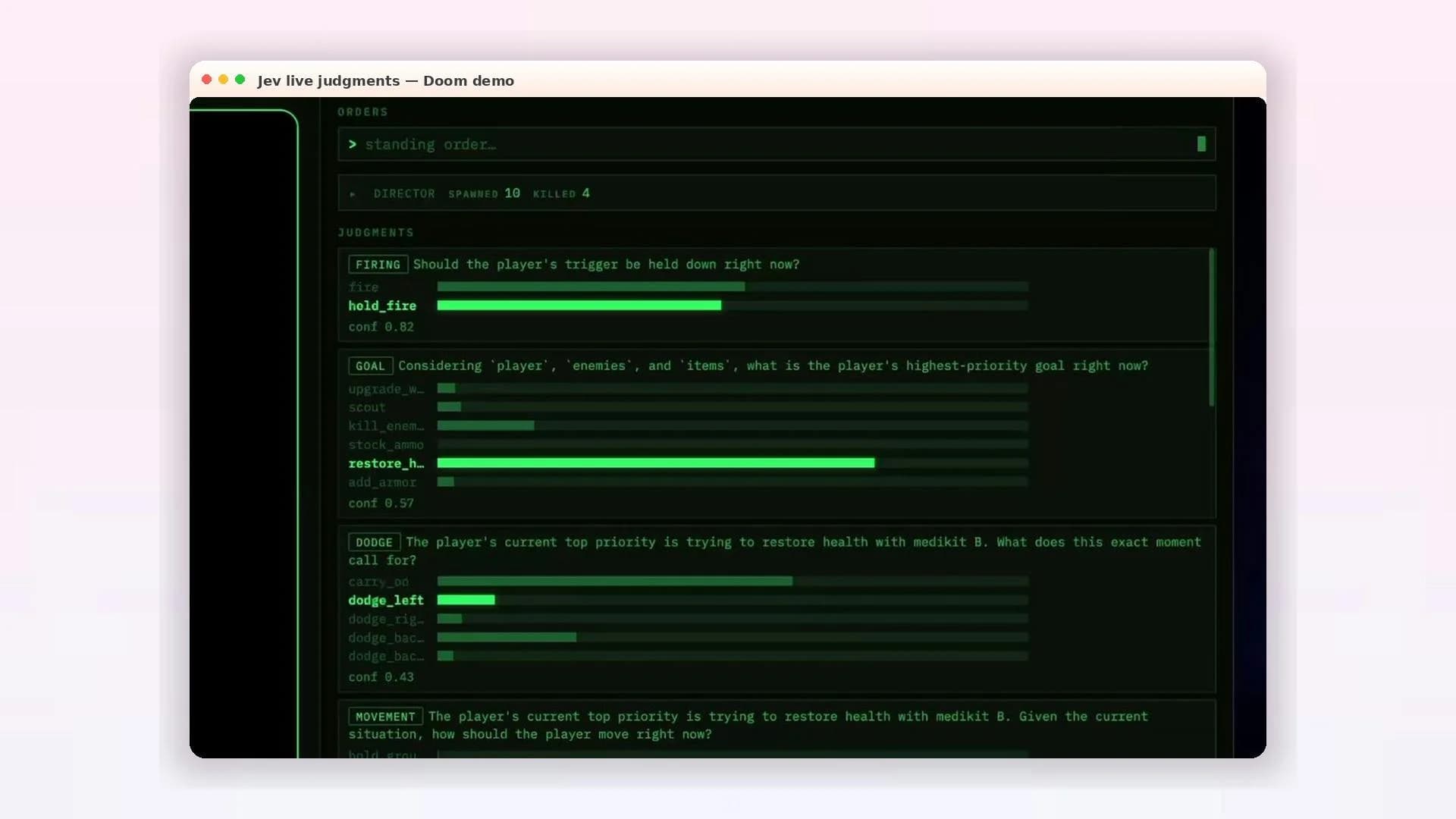Click the DODGE judgment tag
1456x819 pixels.
(374, 542)
